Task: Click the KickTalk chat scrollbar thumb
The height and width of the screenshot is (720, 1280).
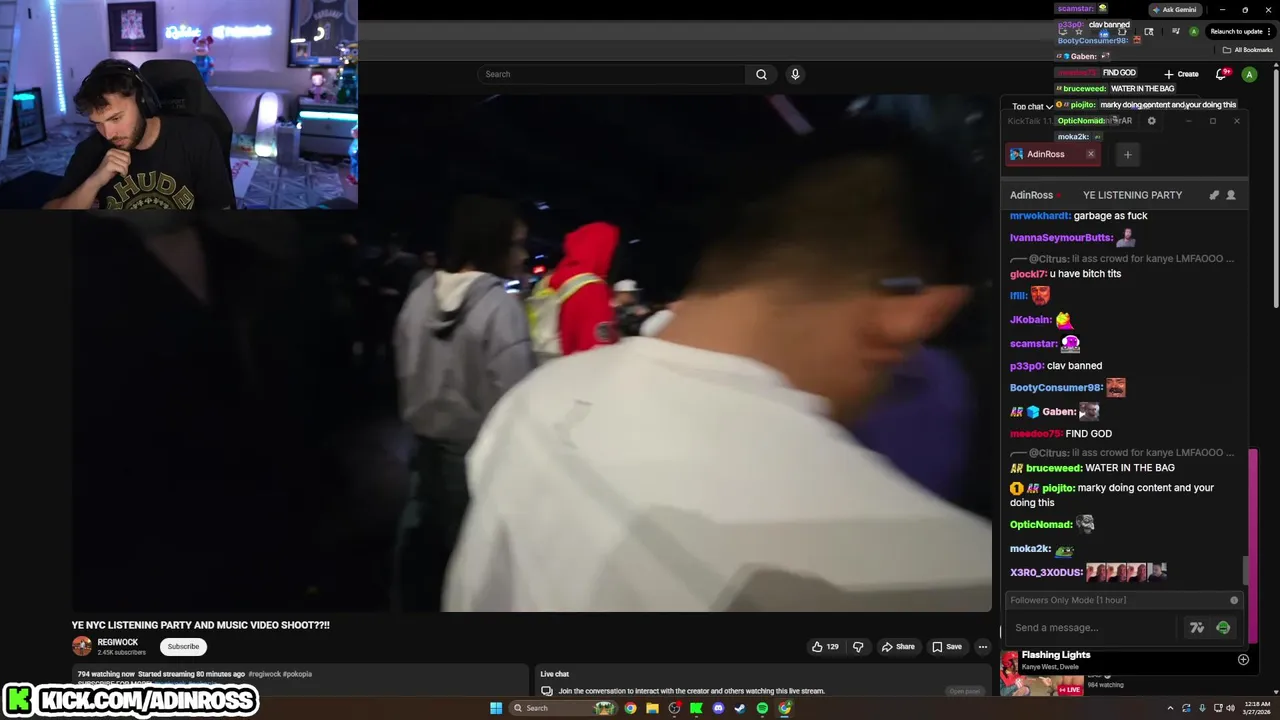Action: tap(1245, 571)
